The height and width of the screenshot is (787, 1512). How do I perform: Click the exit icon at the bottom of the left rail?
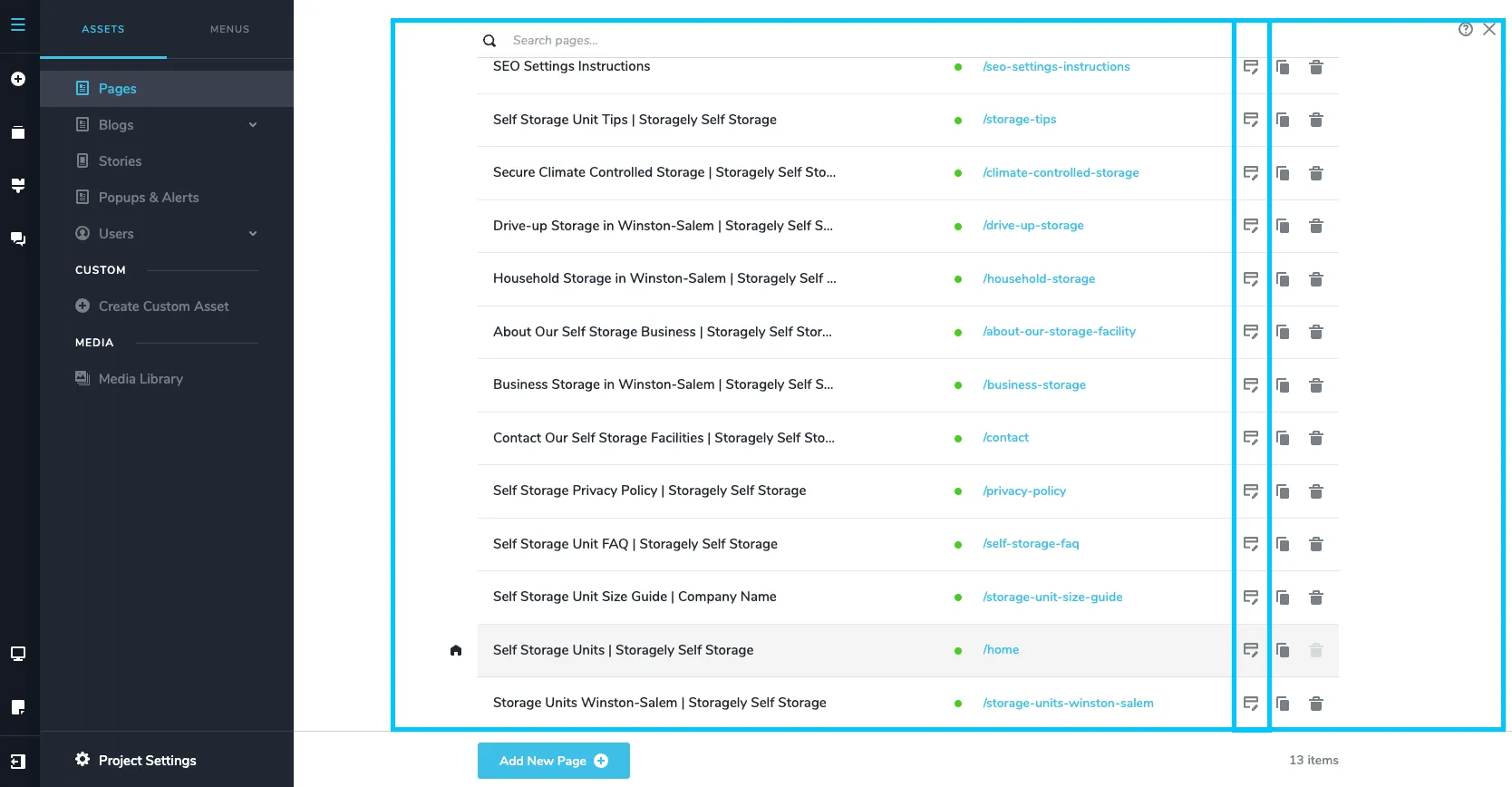pos(18,762)
